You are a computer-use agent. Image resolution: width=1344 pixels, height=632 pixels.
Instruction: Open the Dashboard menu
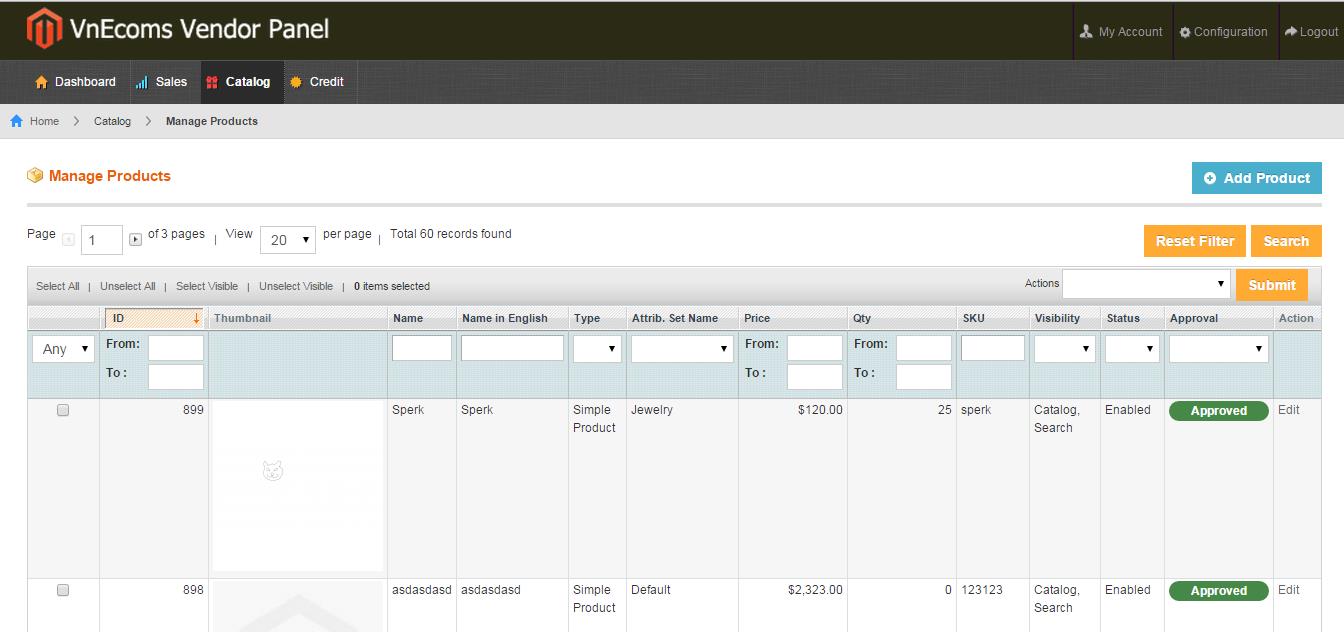pyautogui.click(x=75, y=82)
